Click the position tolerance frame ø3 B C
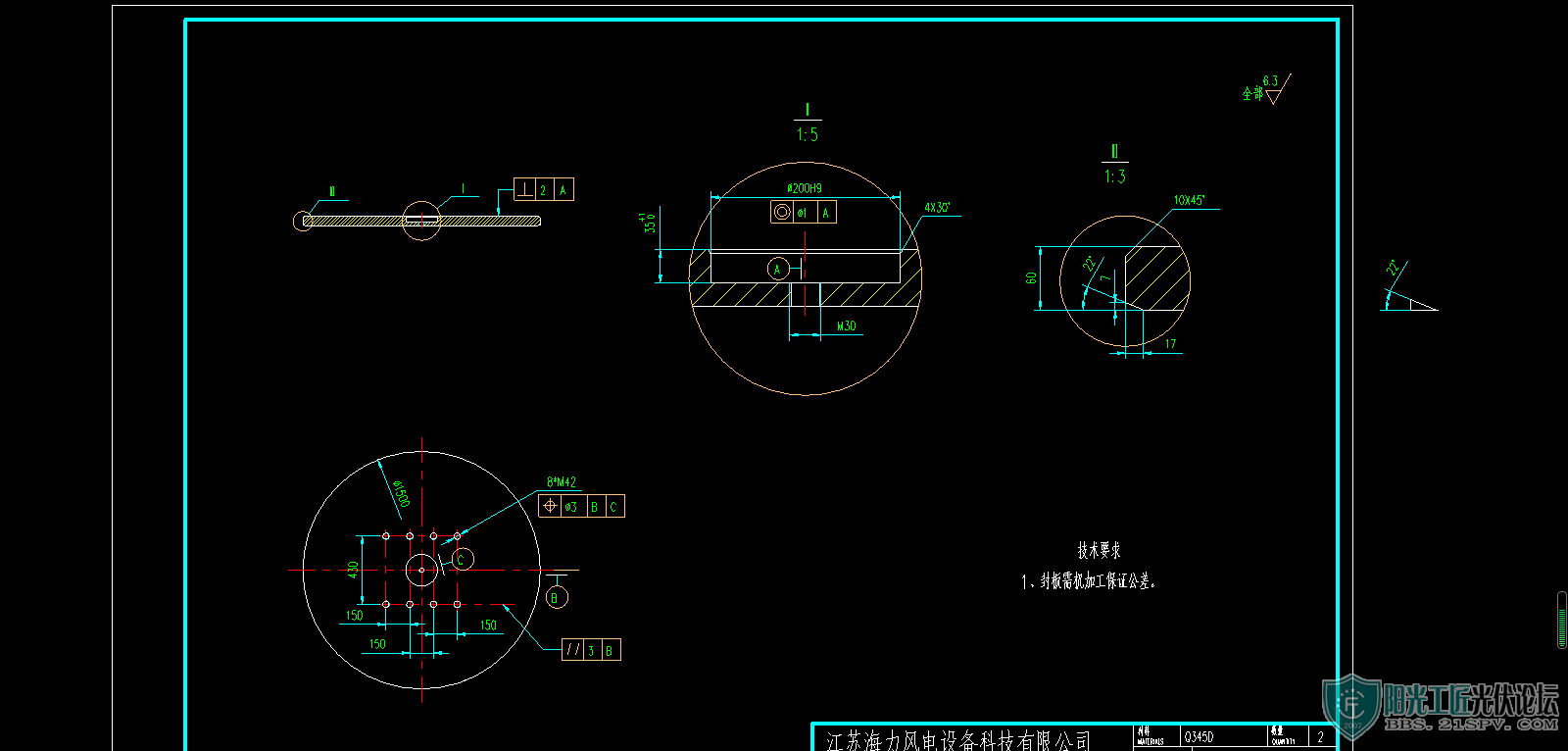The width and height of the screenshot is (1568, 751). tap(581, 506)
